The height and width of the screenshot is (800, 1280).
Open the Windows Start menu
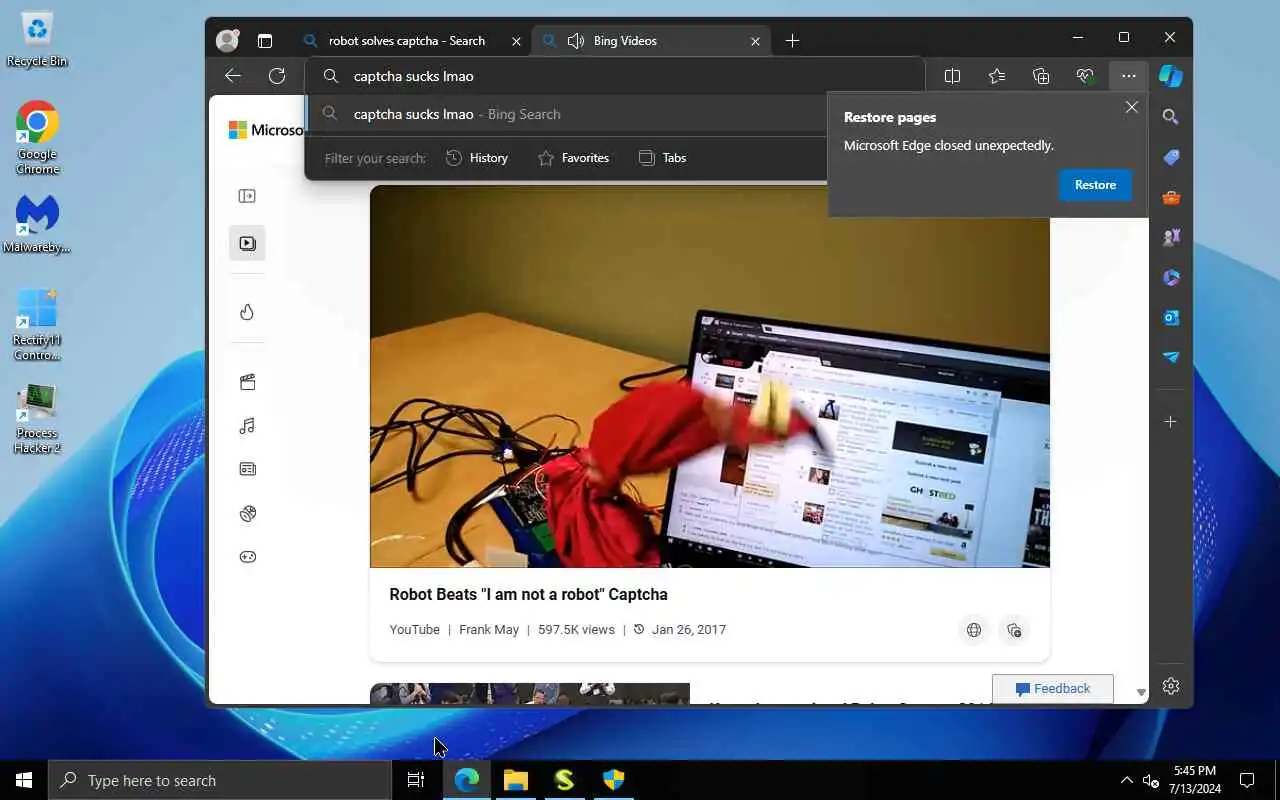(24, 780)
